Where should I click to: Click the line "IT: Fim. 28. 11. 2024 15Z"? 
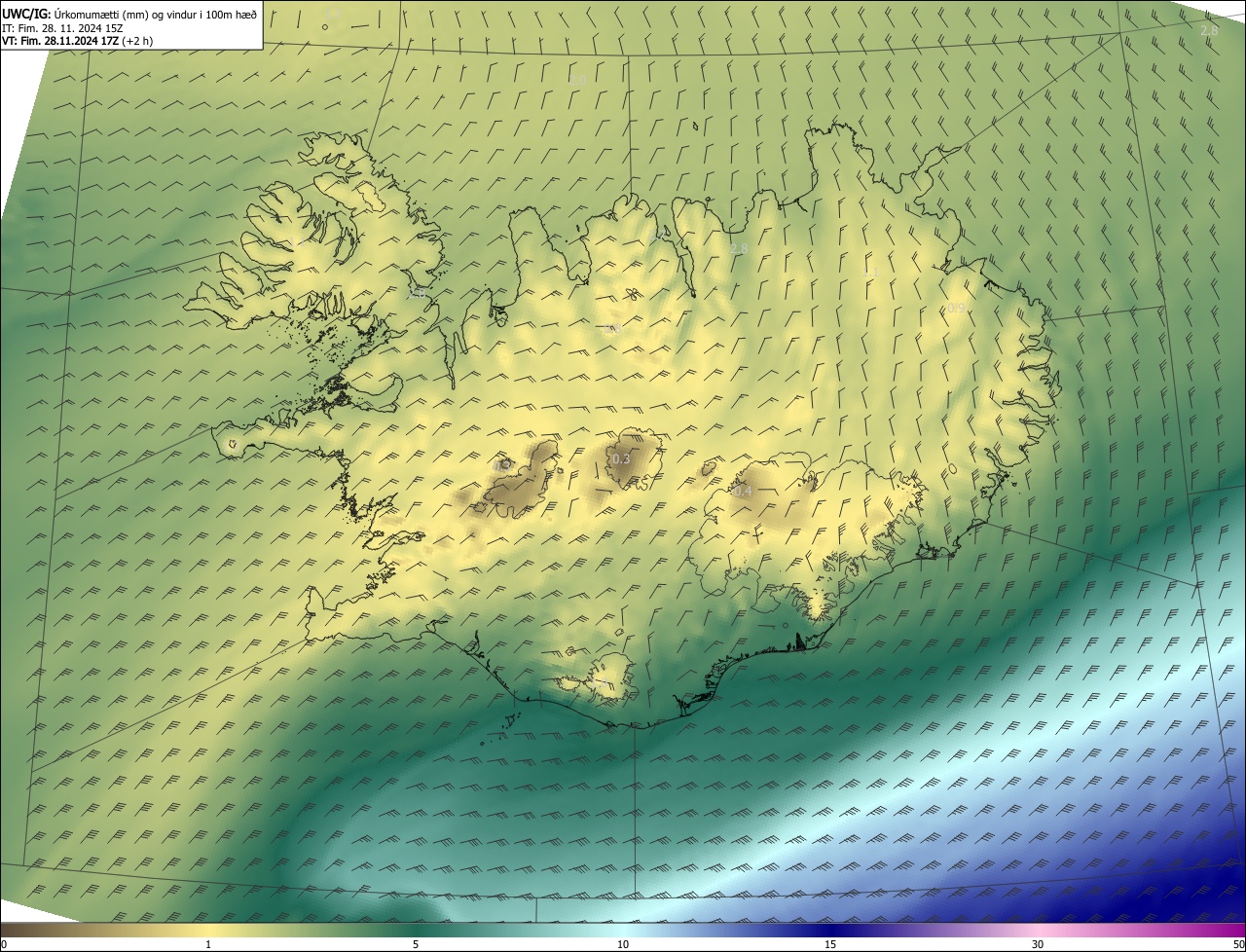click(61, 27)
